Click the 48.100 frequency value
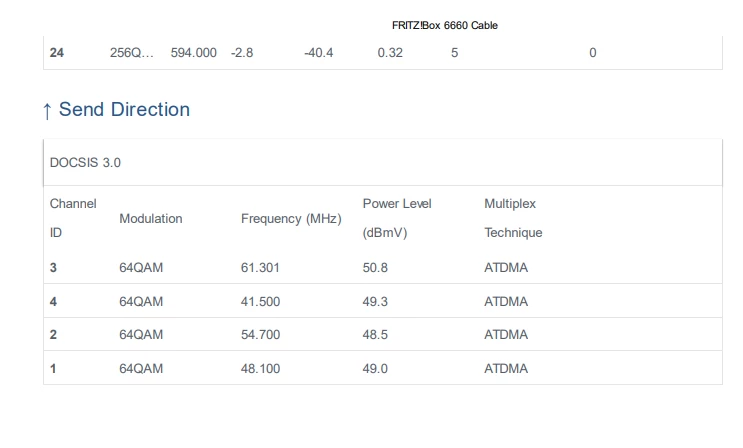The height and width of the screenshot is (448, 743). [261, 368]
